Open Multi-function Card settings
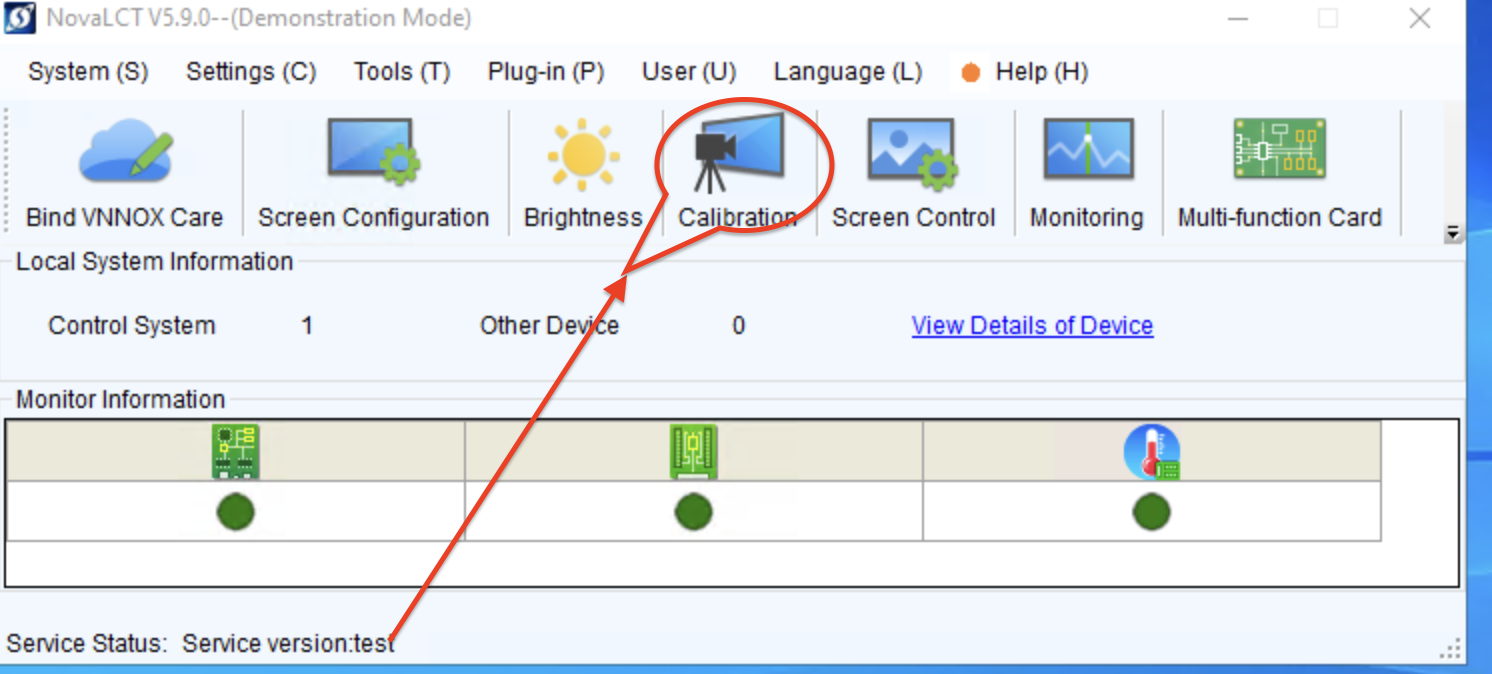The width and height of the screenshot is (1492, 674). [x=1279, y=173]
